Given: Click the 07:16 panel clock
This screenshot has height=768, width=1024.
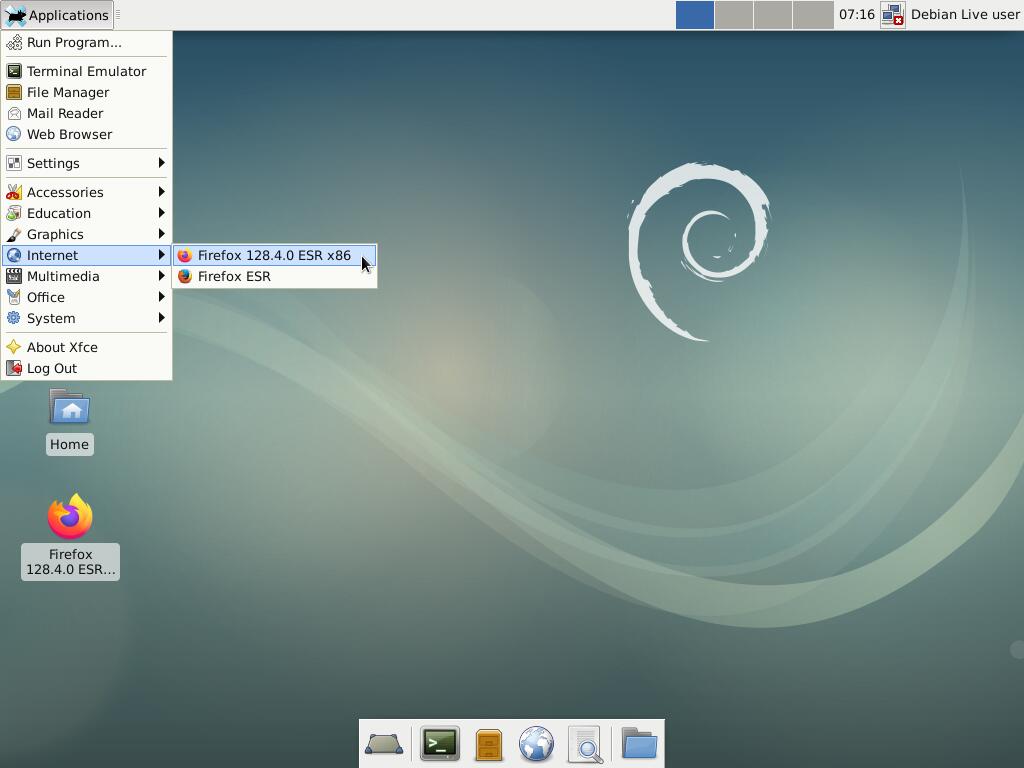Looking at the screenshot, I should coord(856,15).
